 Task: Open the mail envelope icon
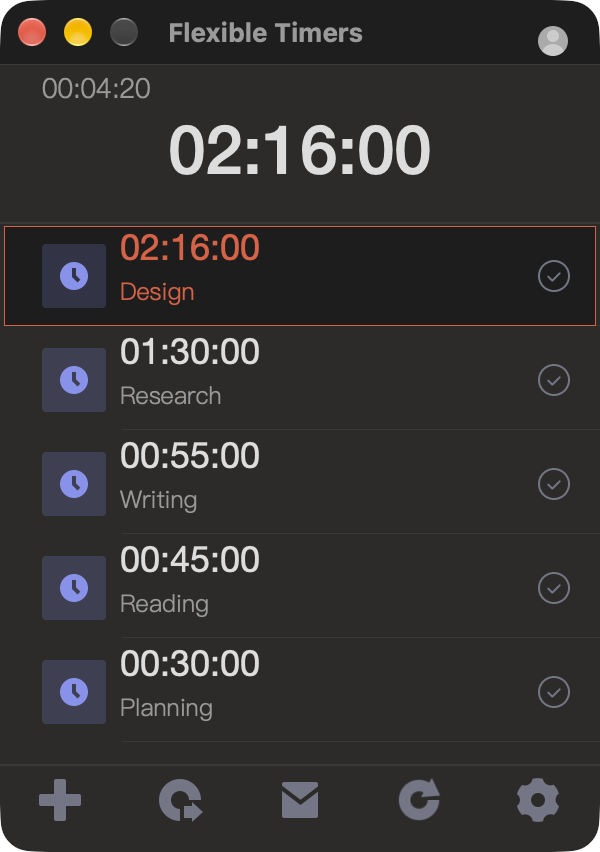[x=300, y=800]
